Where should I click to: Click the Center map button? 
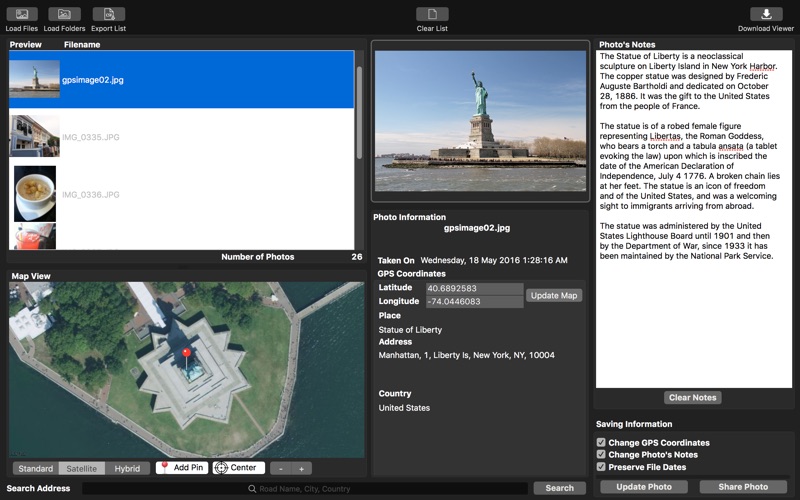click(239, 467)
